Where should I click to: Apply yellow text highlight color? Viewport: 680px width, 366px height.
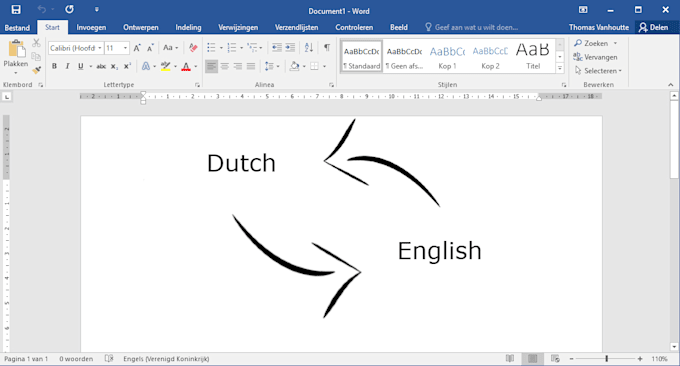(166, 66)
